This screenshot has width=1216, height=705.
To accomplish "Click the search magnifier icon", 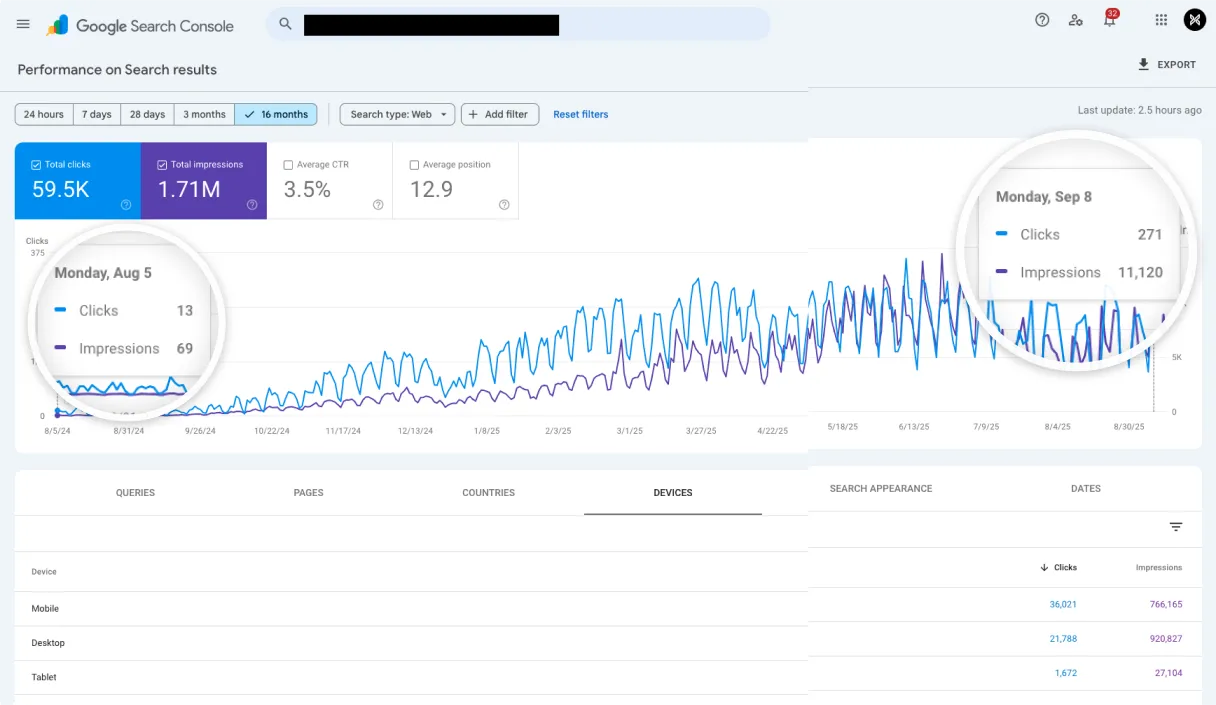I will [x=285, y=24].
